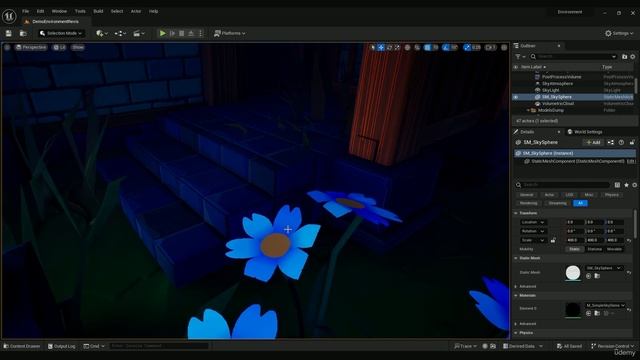Switch to the World Settings tab
Screen dimensions: 640x360
pyautogui.click(x=584, y=132)
